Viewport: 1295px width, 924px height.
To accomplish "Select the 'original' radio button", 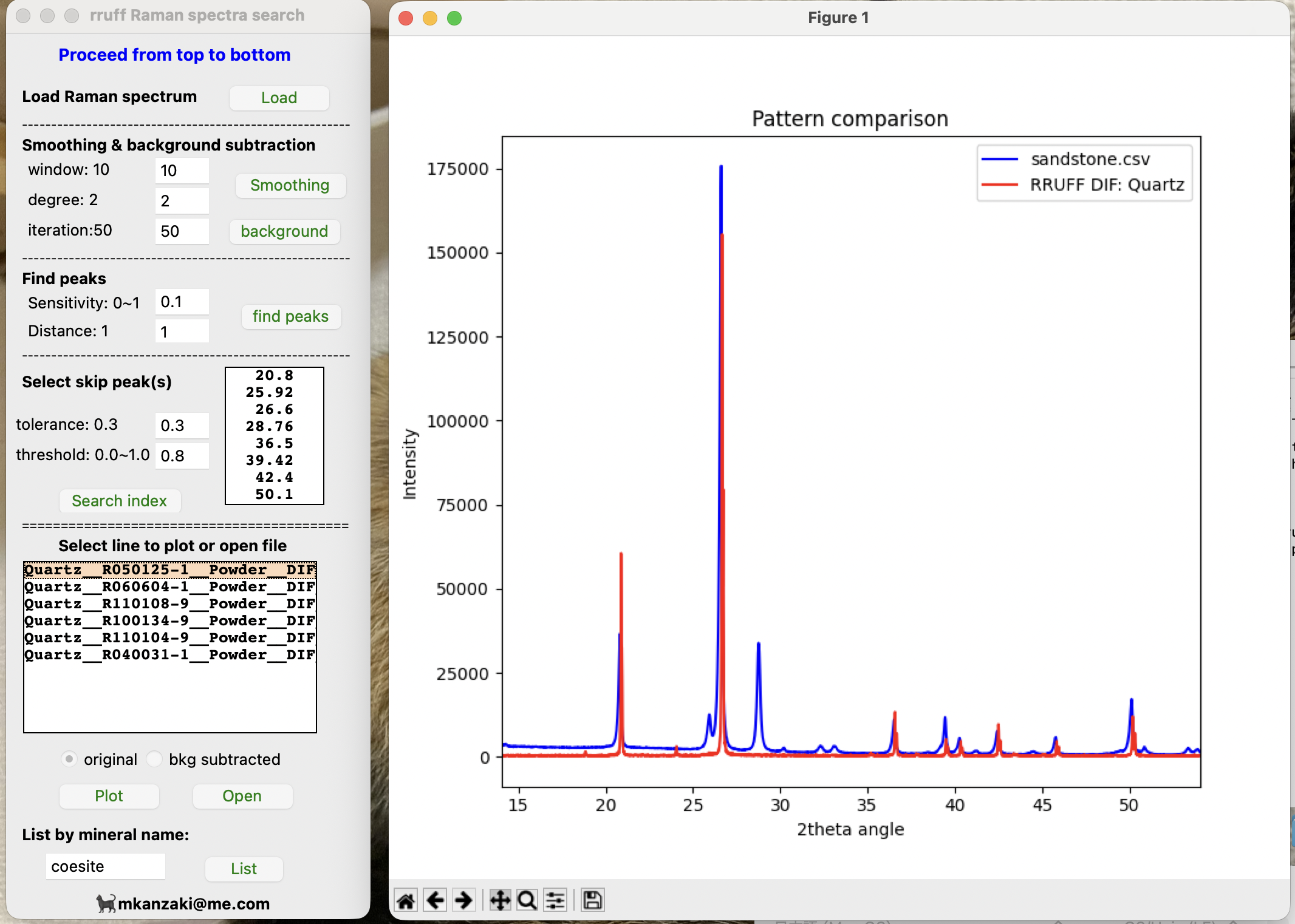I will [70, 759].
